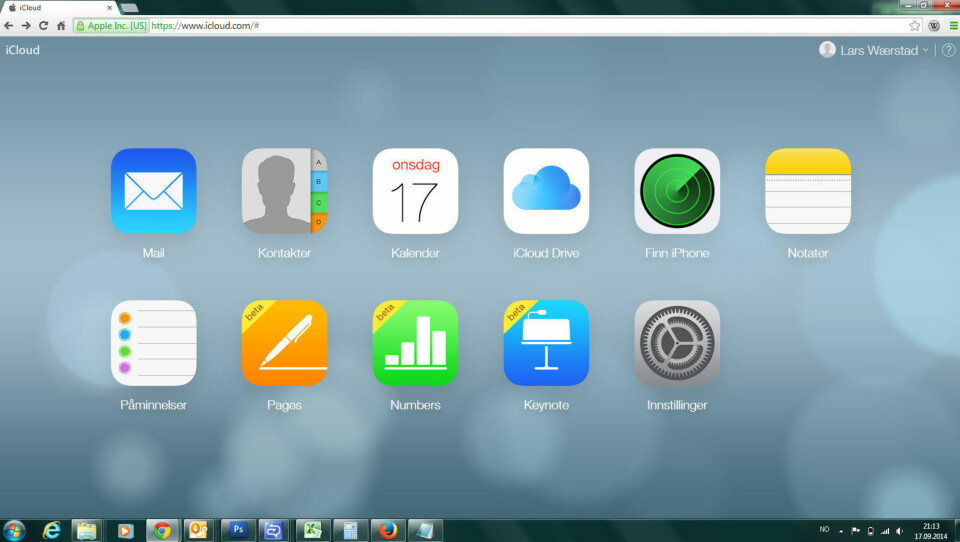This screenshot has height=542, width=960.
Task: Open the Notater app icon
Action: (808, 190)
